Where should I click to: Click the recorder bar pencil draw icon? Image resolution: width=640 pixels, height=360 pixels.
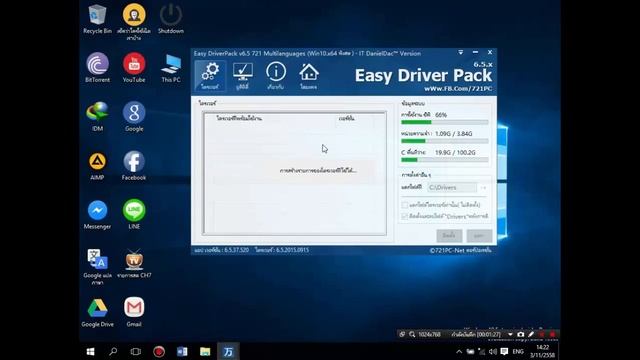pyautogui.click(x=531, y=334)
